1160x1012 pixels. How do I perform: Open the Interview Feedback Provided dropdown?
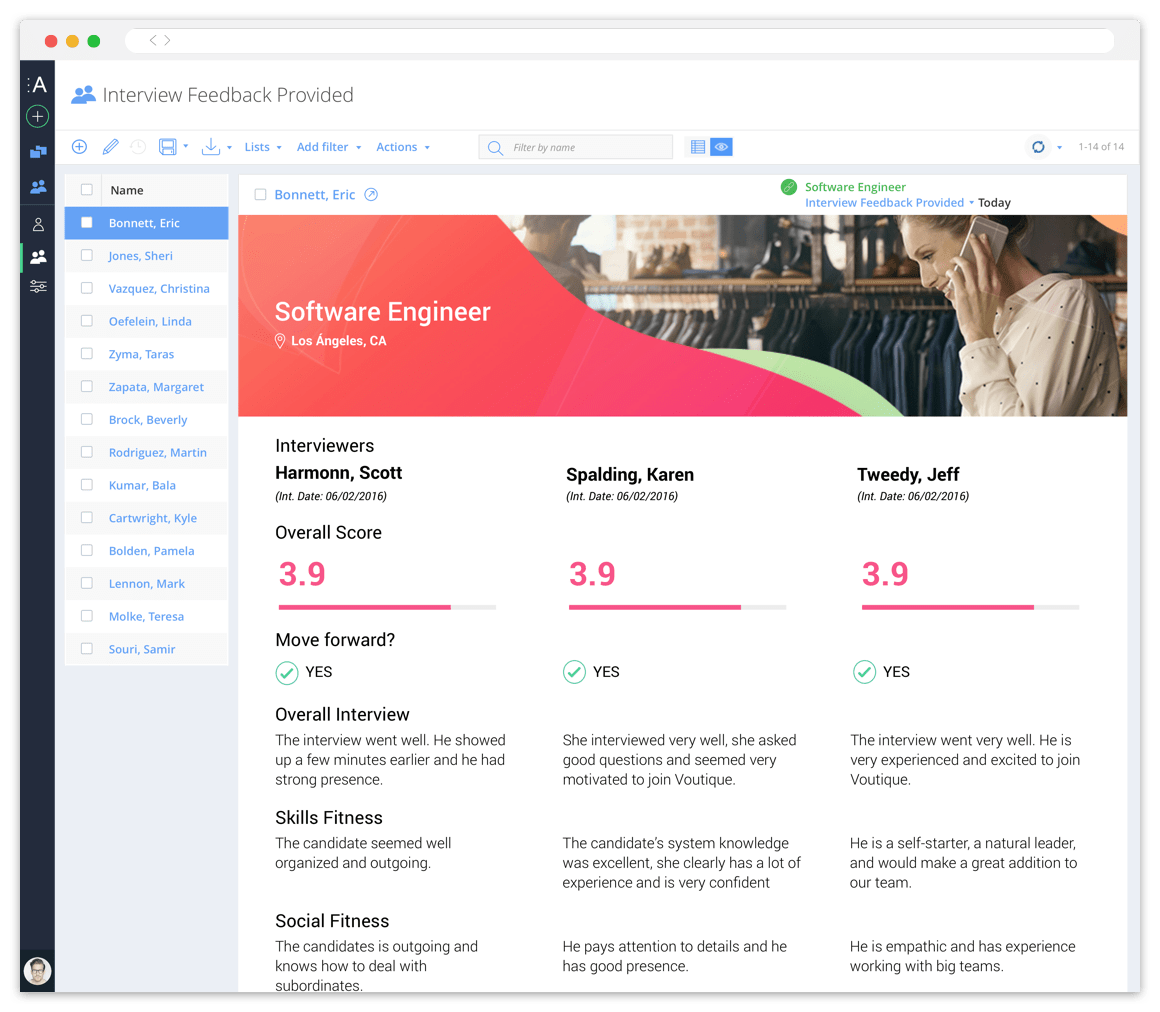pyautogui.click(x=885, y=202)
